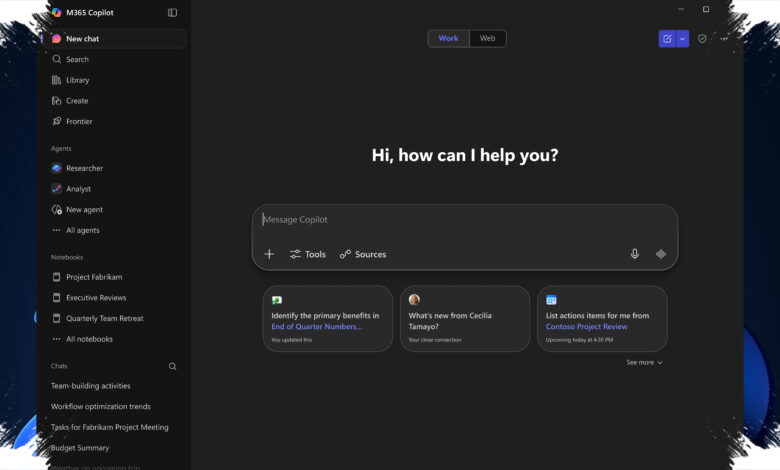780x470 pixels.
Task: Click the new chat compose button
Action: point(667,39)
